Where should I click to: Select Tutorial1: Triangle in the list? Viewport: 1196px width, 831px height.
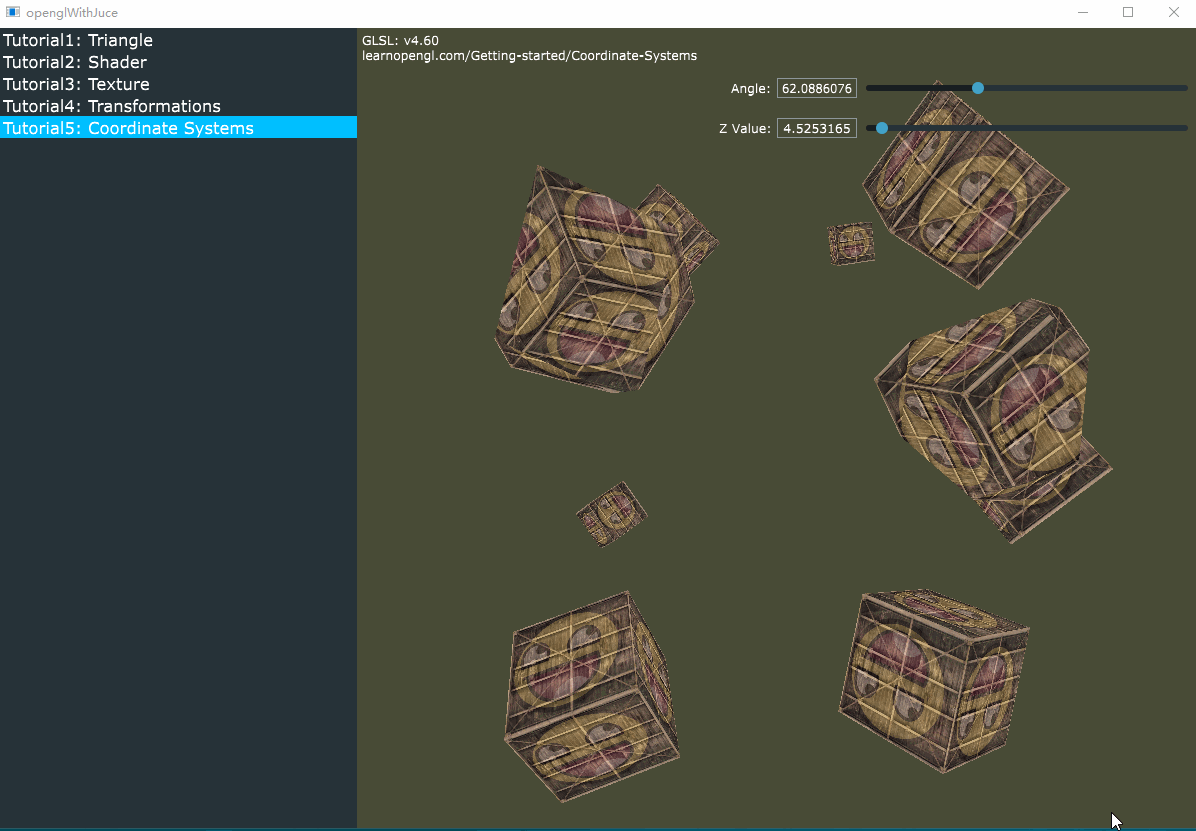point(178,40)
